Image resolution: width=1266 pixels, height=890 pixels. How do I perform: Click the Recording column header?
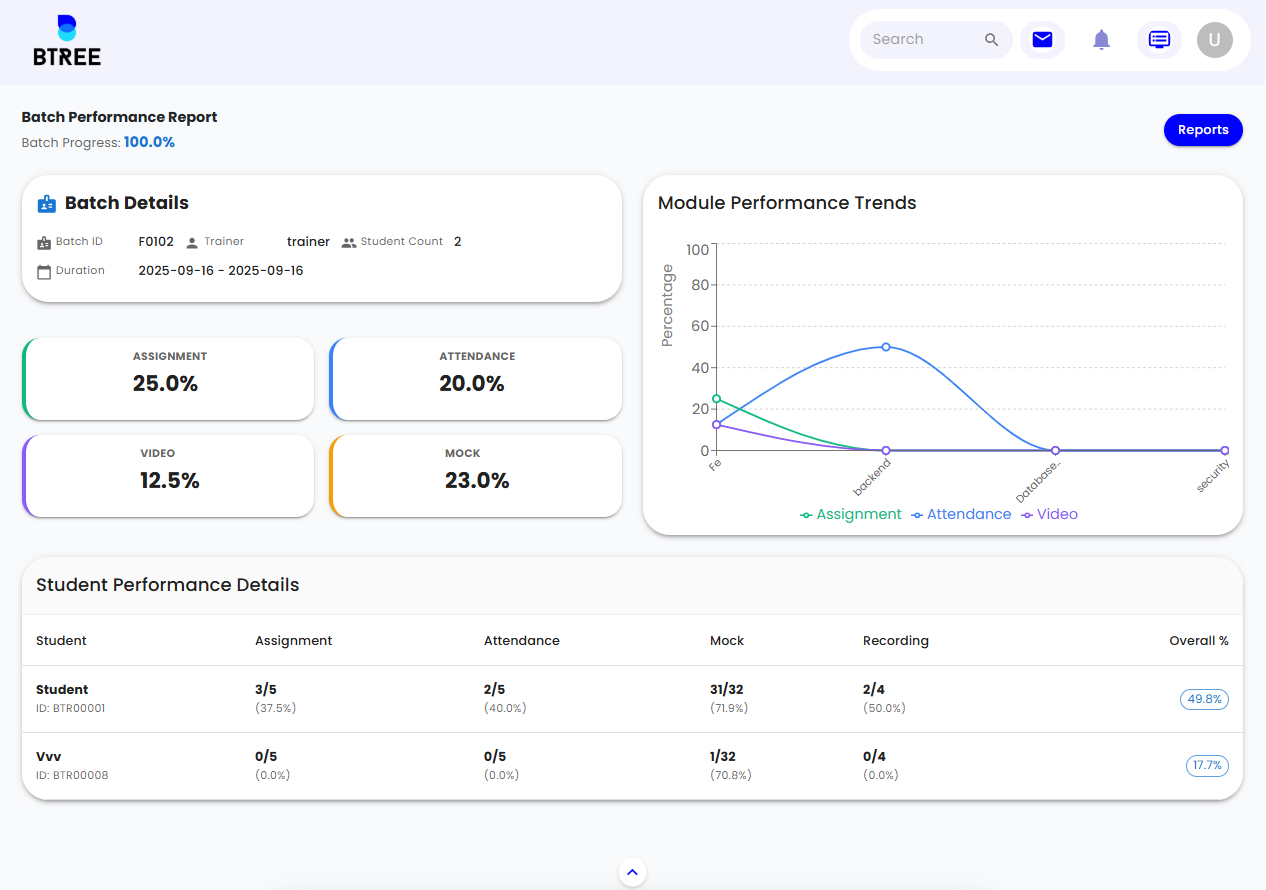(896, 641)
